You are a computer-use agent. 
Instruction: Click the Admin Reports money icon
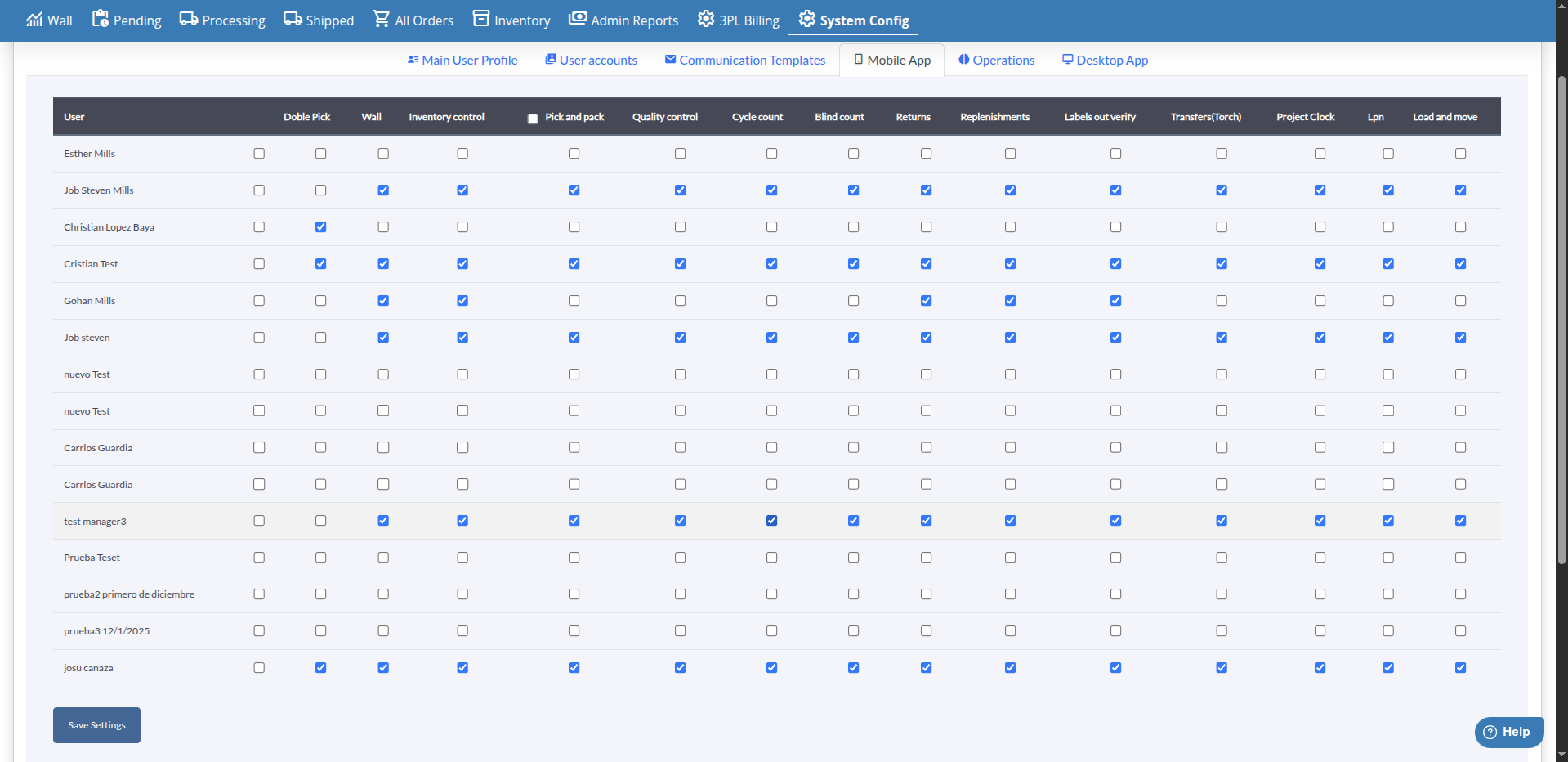click(578, 19)
